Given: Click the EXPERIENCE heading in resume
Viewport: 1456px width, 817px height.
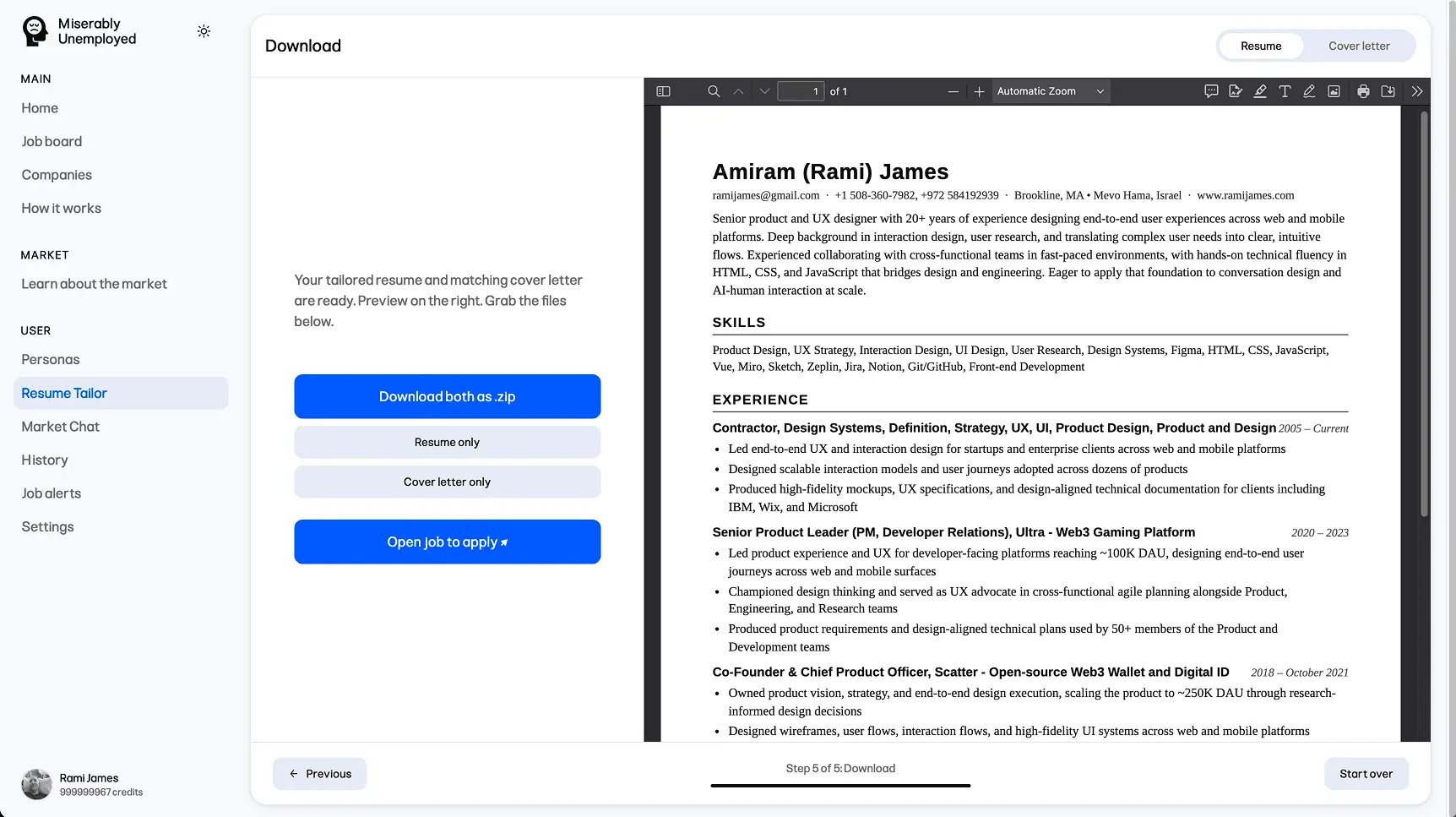Looking at the screenshot, I should pos(760,400).
